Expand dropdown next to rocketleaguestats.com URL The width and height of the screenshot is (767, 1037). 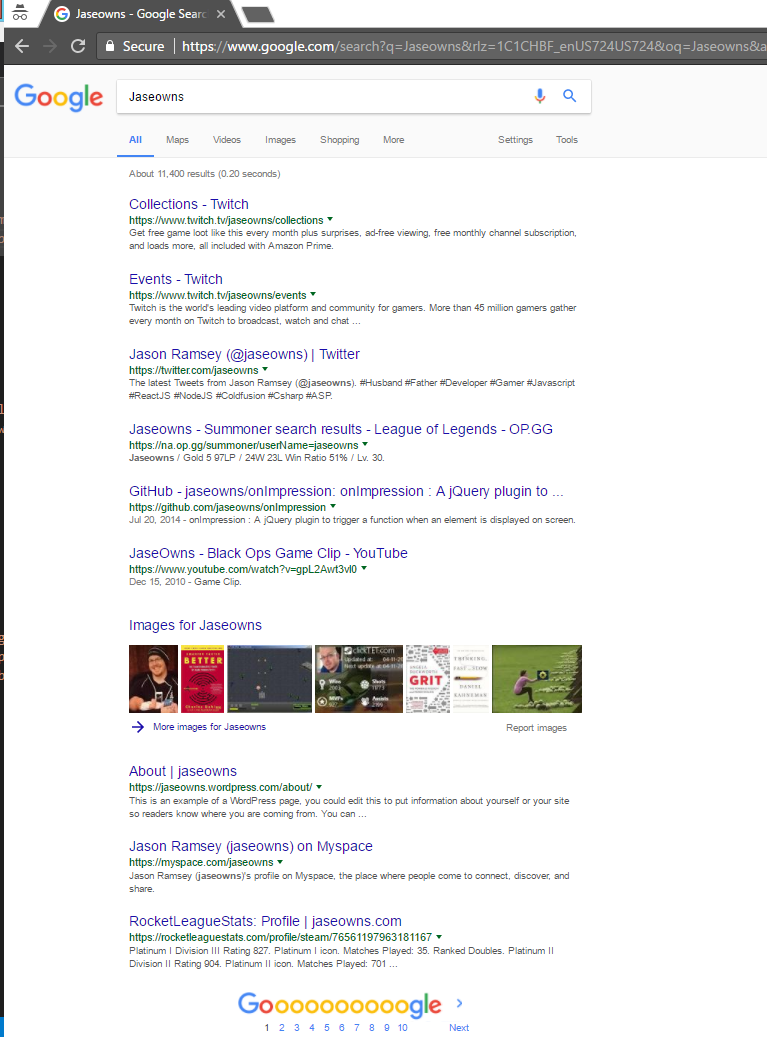coord(439,936)
